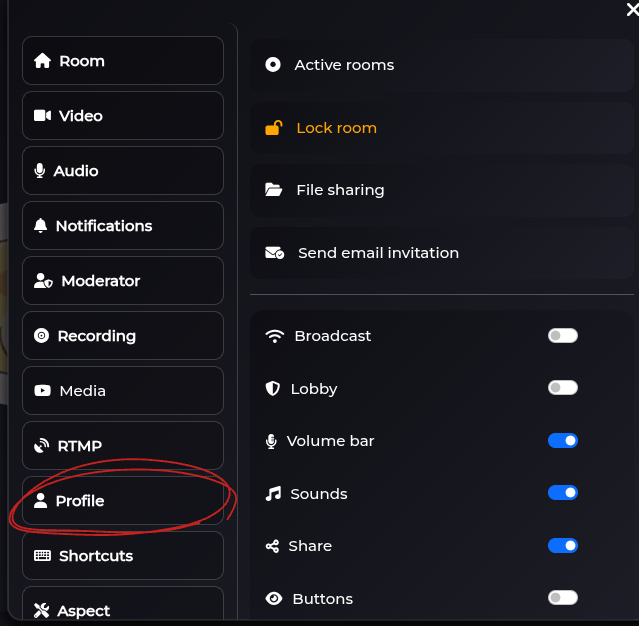
Task: Click the open folder File sharing icon
Action: coord(273,190)
